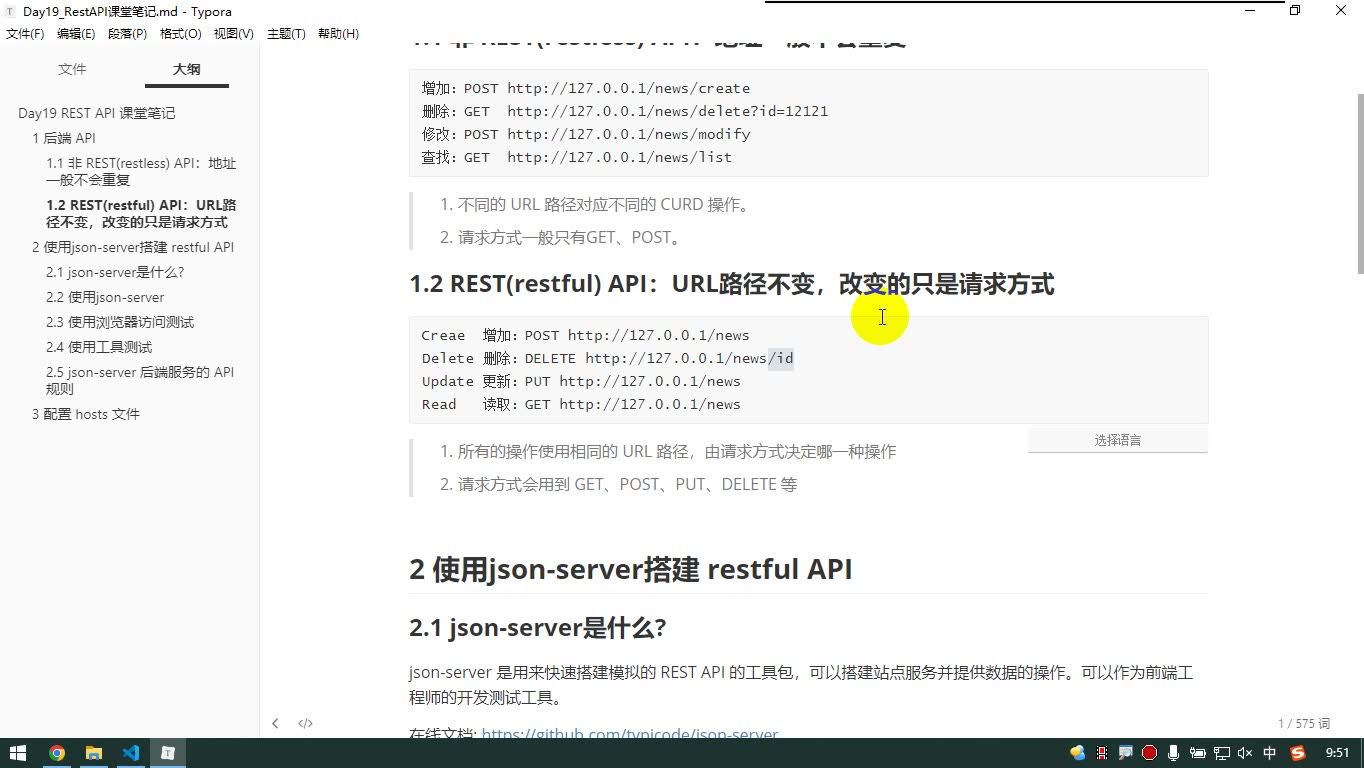1364x768 pixels.
Task: Open the muted volume tray icon
Action: coord(1245,753)
